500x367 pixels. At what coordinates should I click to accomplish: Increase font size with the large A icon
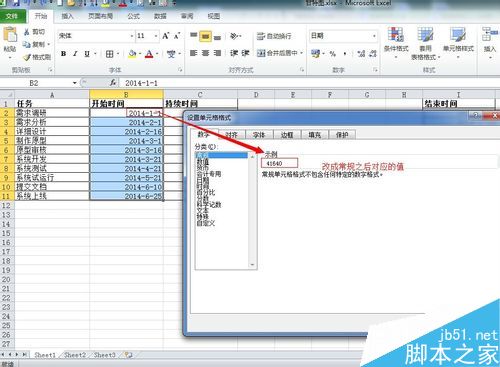pyautogui.click(x=166, y=36)
